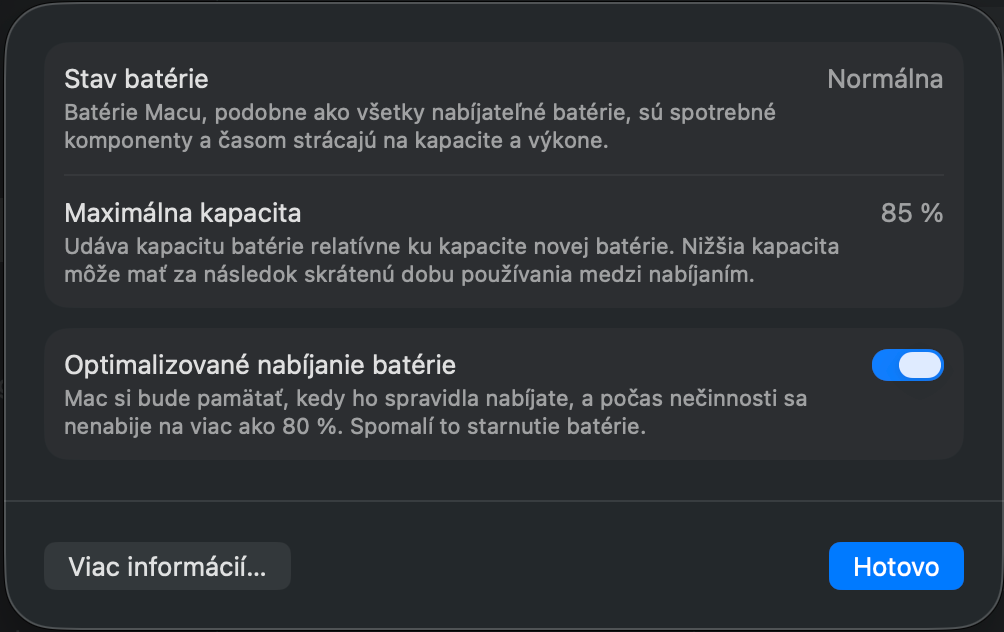Disable the Optimalizované nabíjanie batérie switch
This screenshot has height=632, width=1004.
907,366
